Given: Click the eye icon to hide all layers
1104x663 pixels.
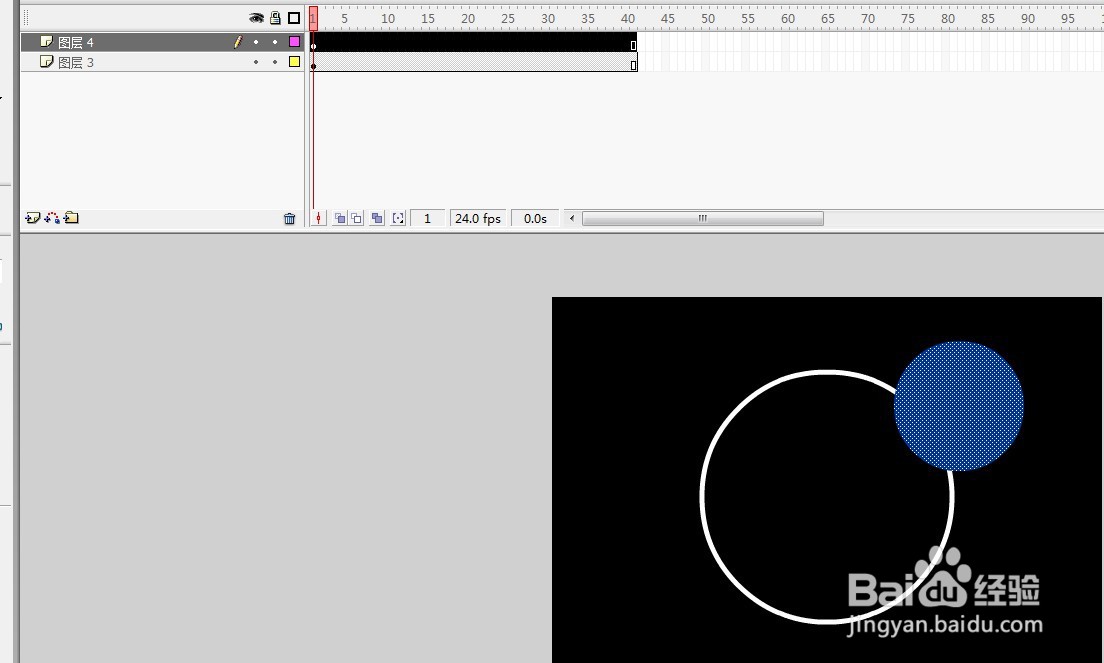Looking at the screenshot, I should coord(256,18).
